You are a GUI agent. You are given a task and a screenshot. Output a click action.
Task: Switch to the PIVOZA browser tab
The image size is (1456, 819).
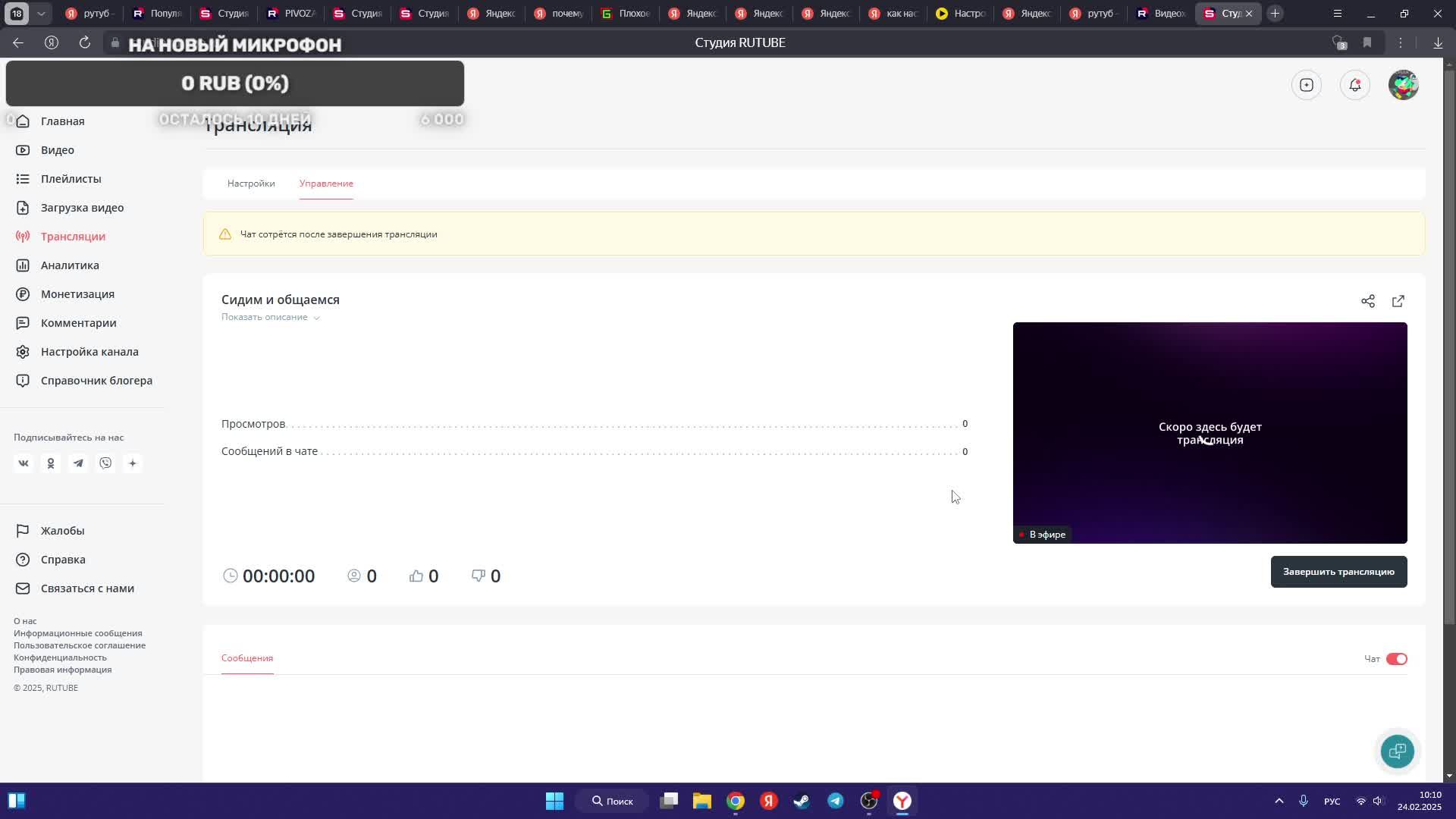coord(290,14)
